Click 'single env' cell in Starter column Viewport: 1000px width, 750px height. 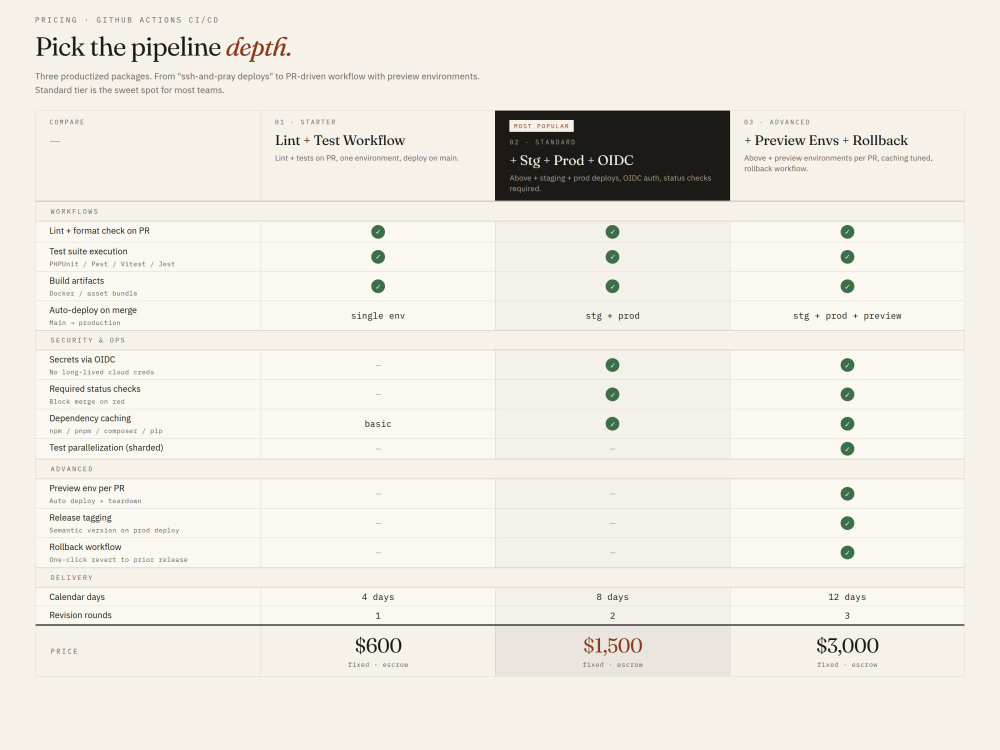[x=378, y=316]
